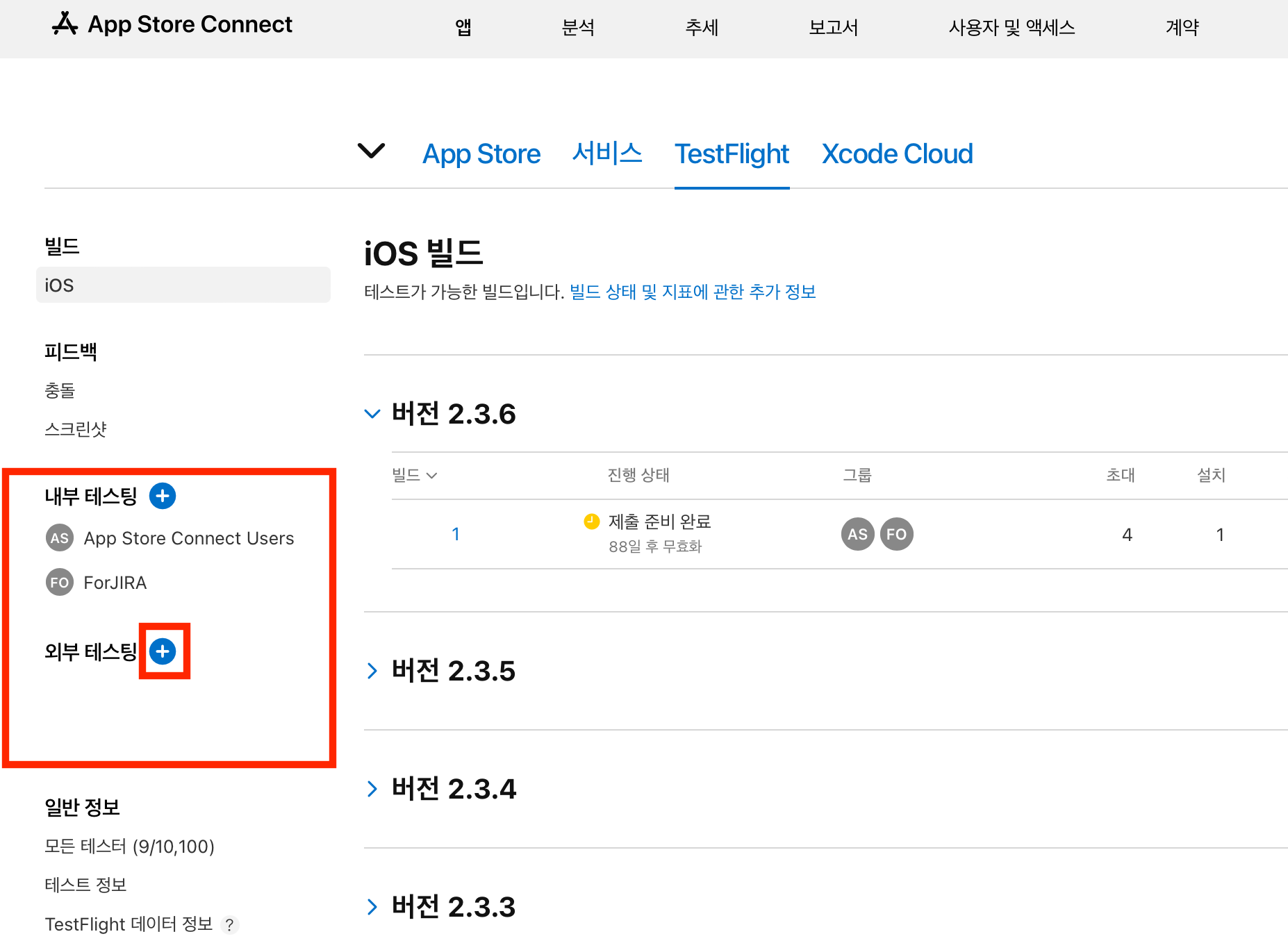Screen dimensions: 1288x950
Task: Open 빌드 상태 및 지표 추가 정보 link
Action: point(693,292)
